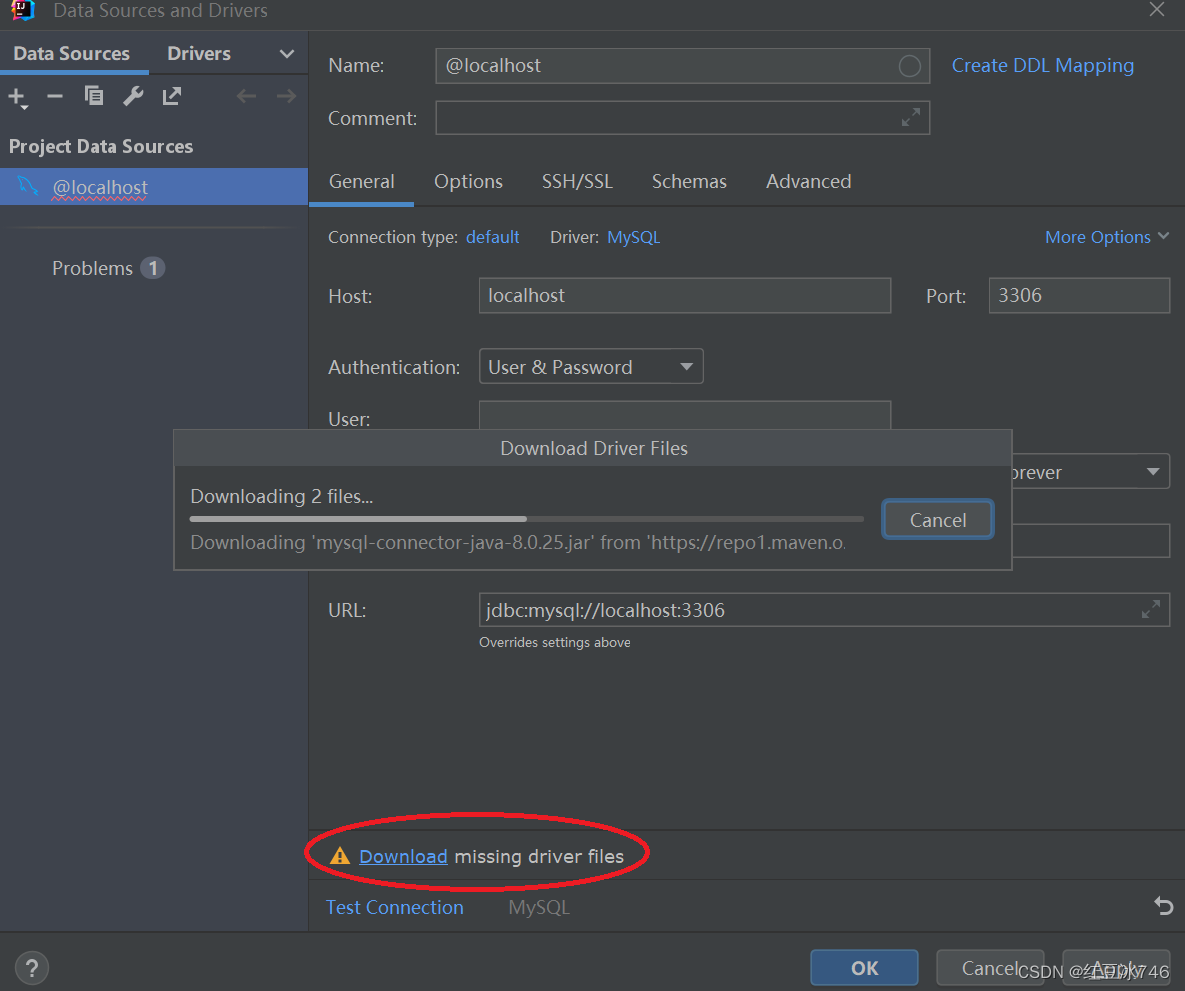Switch to the Data Sources tab
Image resolution: width=1185 pixels, height=991 pixels.
point(72,54)
